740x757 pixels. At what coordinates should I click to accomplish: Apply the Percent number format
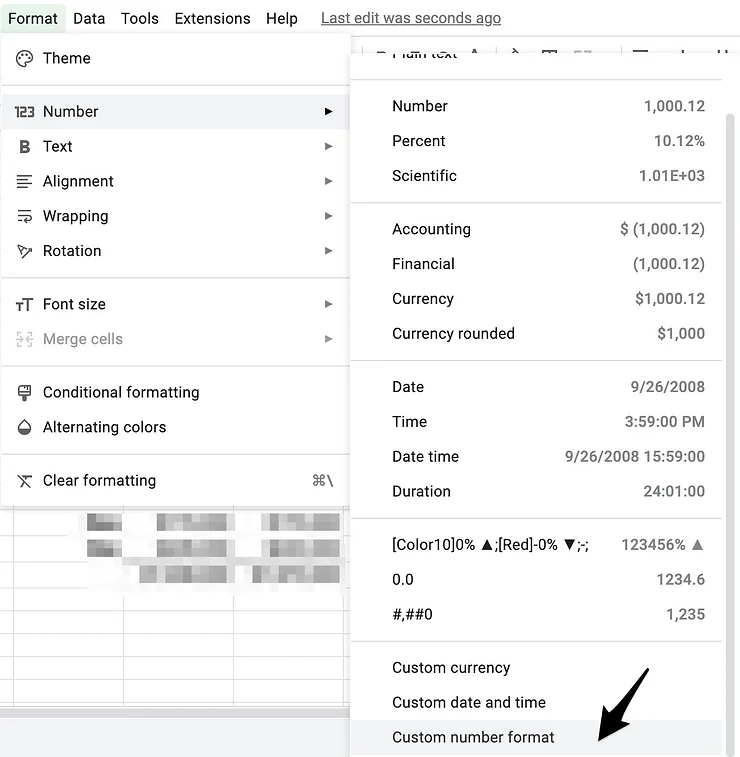[419, 141]
